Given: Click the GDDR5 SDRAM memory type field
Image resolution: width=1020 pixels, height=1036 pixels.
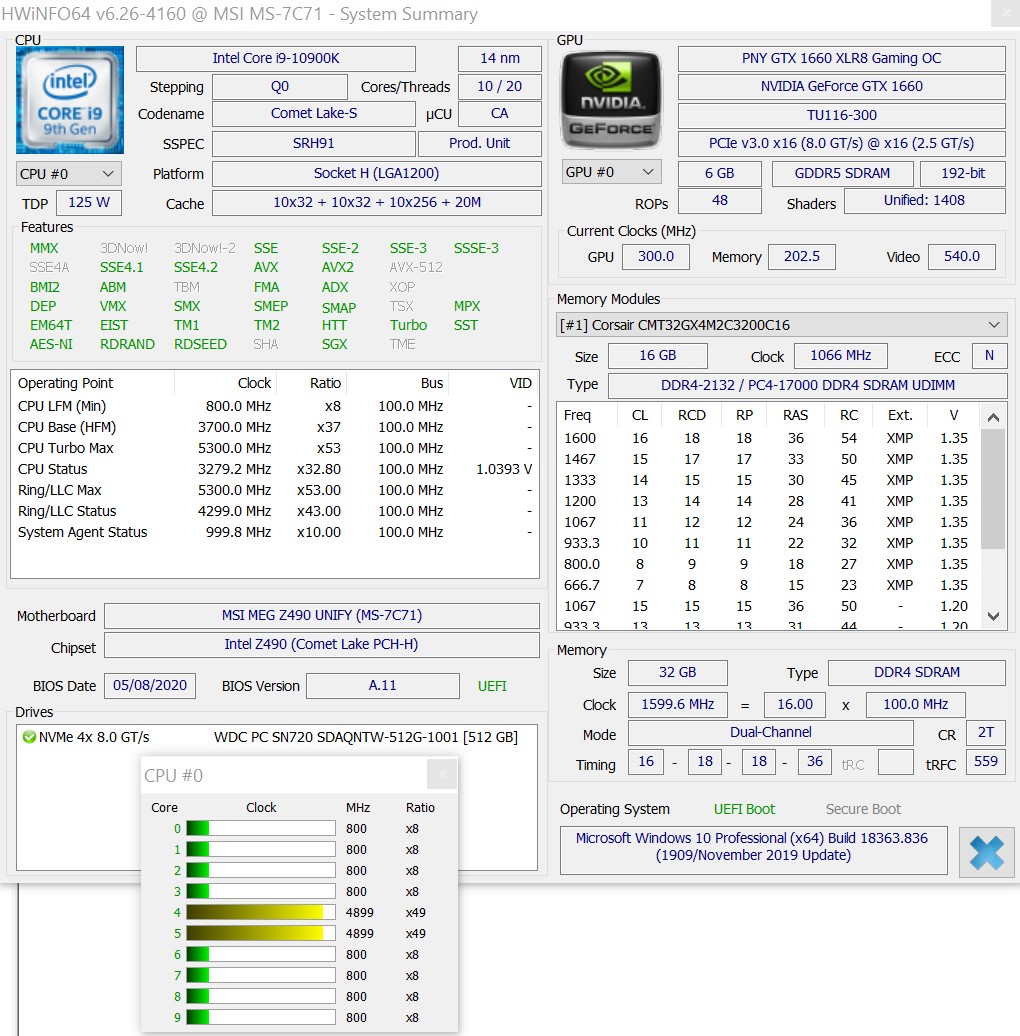Looking at the screenshot, I should point(842,173).
